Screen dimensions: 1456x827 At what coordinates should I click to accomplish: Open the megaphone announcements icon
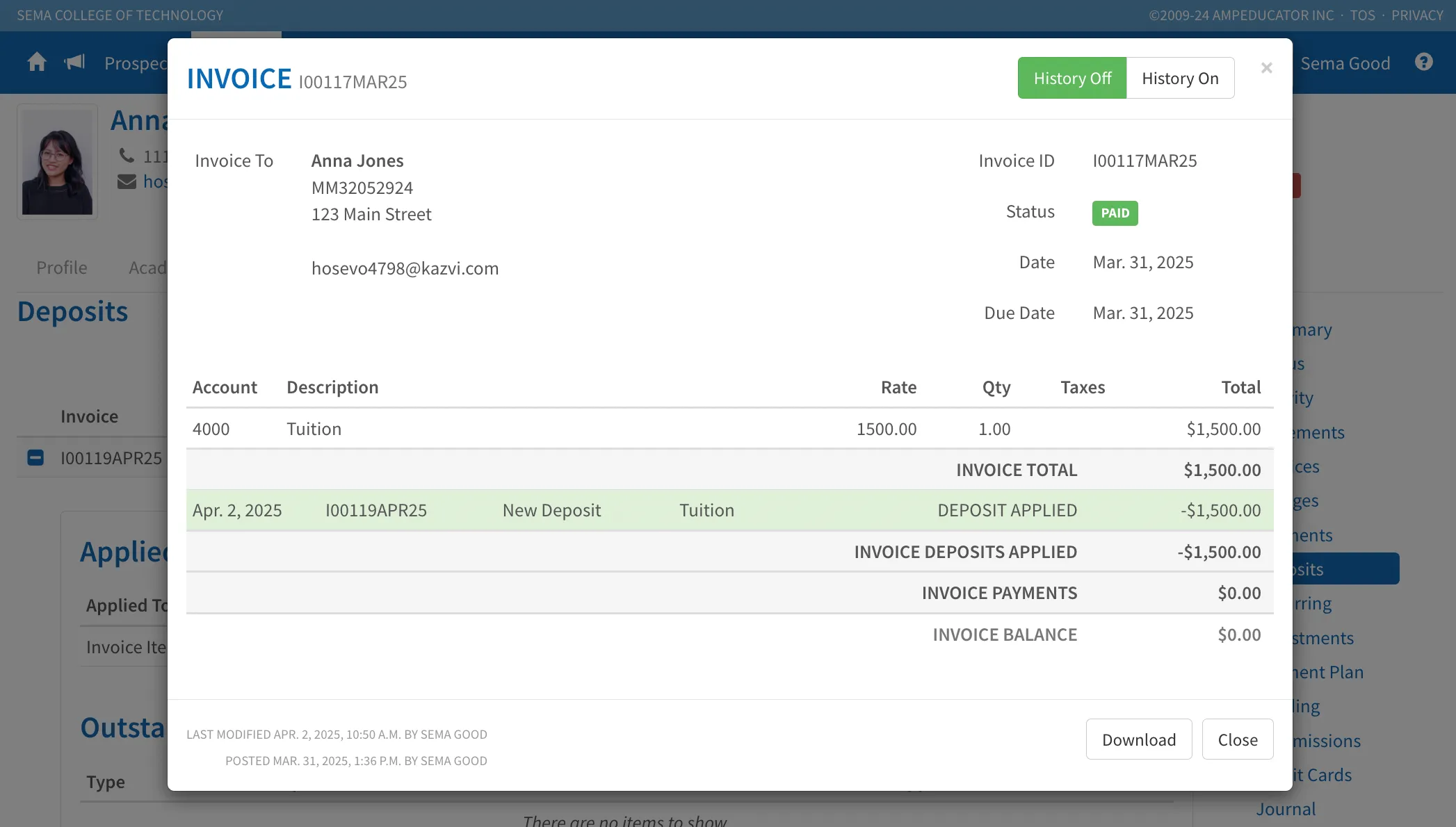74,63
